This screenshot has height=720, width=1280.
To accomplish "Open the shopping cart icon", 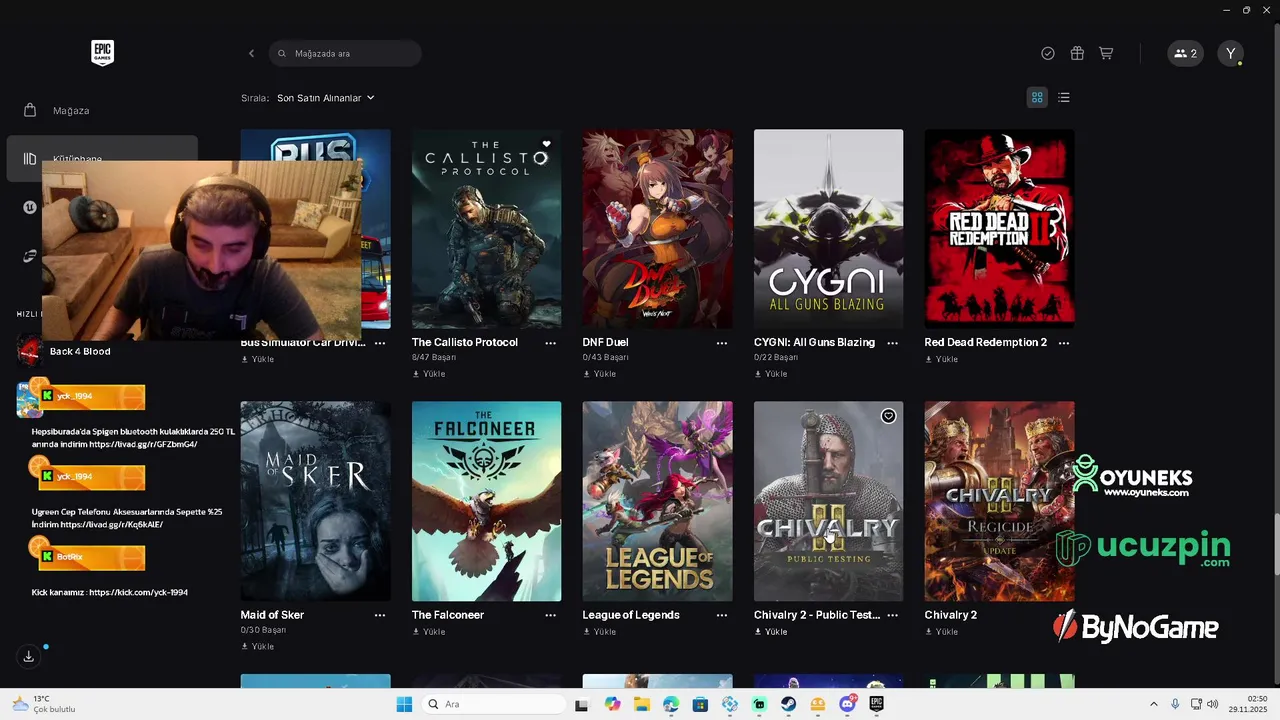I will [x=1106, y=53].
